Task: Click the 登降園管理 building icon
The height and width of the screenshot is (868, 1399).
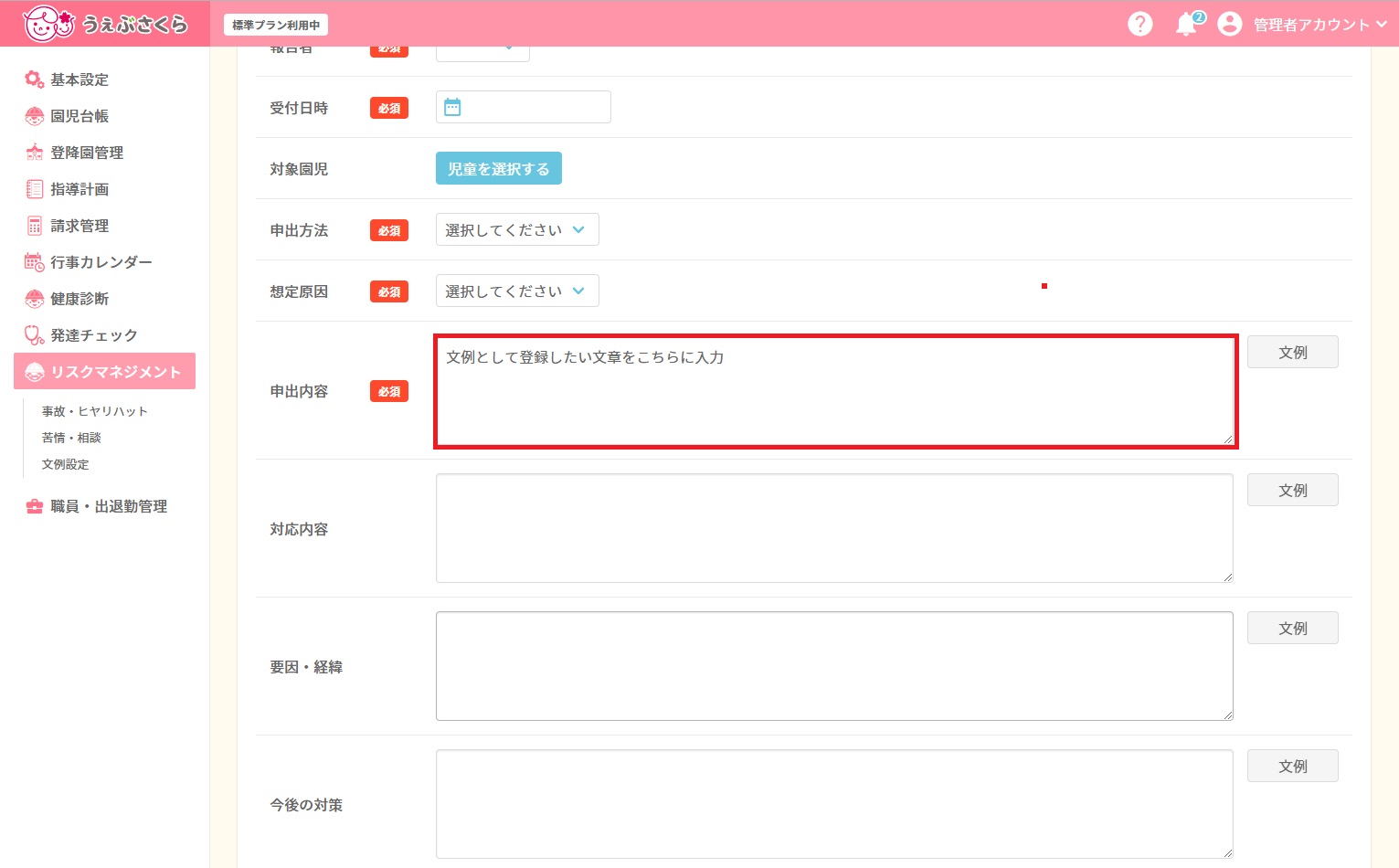Action: [x=34, y=153]
